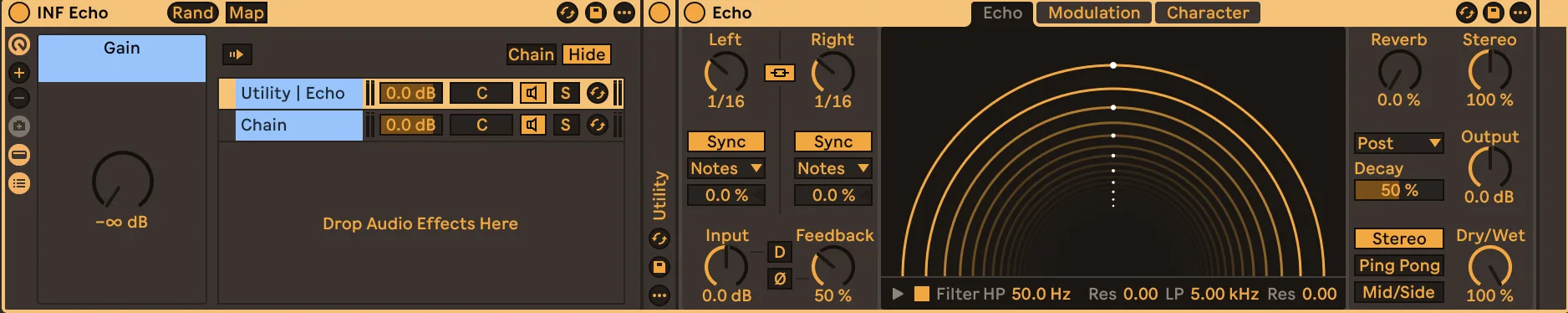Solo the Utility | Echo chain
1568x313 pixels.
(x=566, y=93)
